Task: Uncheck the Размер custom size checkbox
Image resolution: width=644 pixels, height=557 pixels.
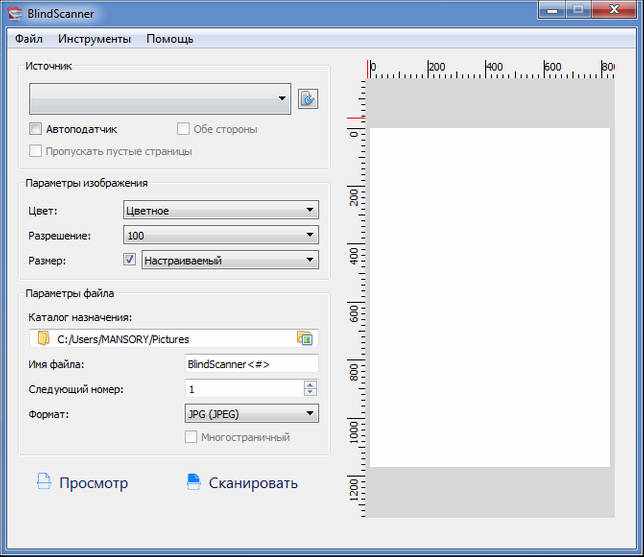Action: [129, 260]
